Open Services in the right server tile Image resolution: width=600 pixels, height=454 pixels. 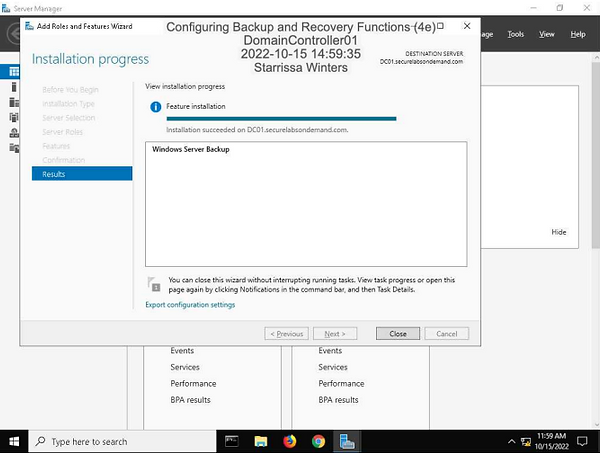(333, 367)
